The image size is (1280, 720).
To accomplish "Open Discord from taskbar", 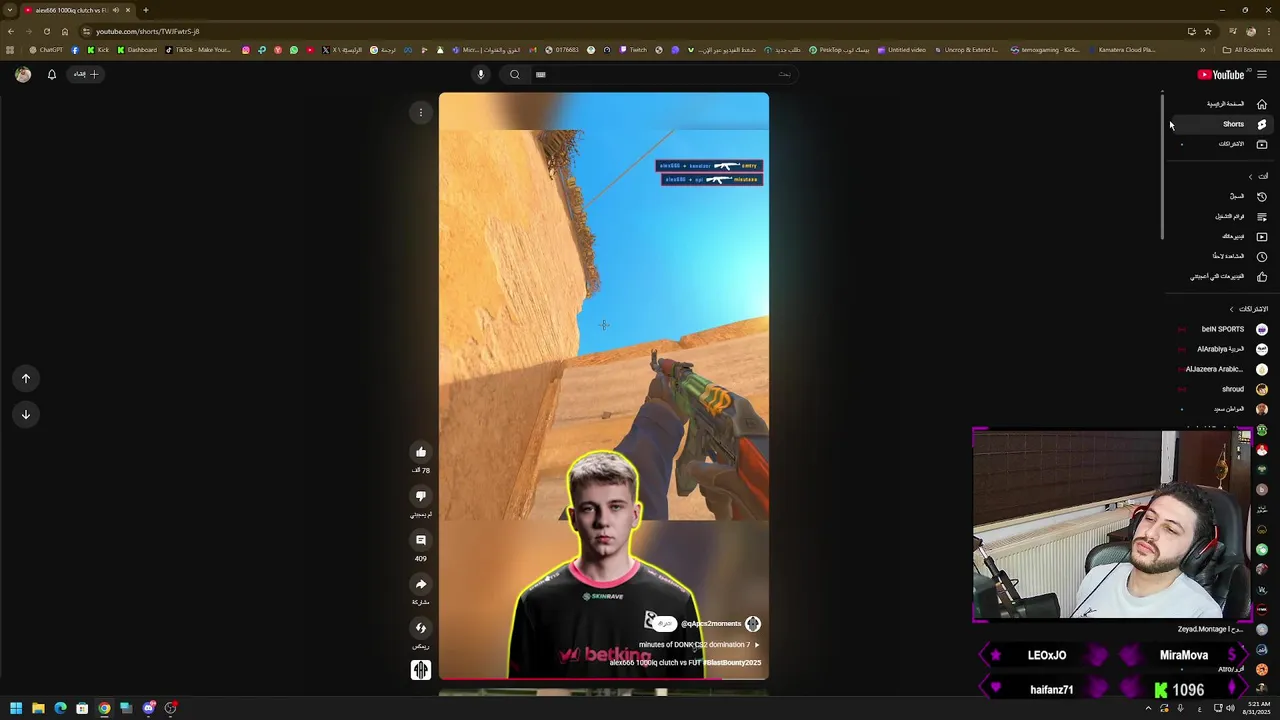I will coord(148,708).
